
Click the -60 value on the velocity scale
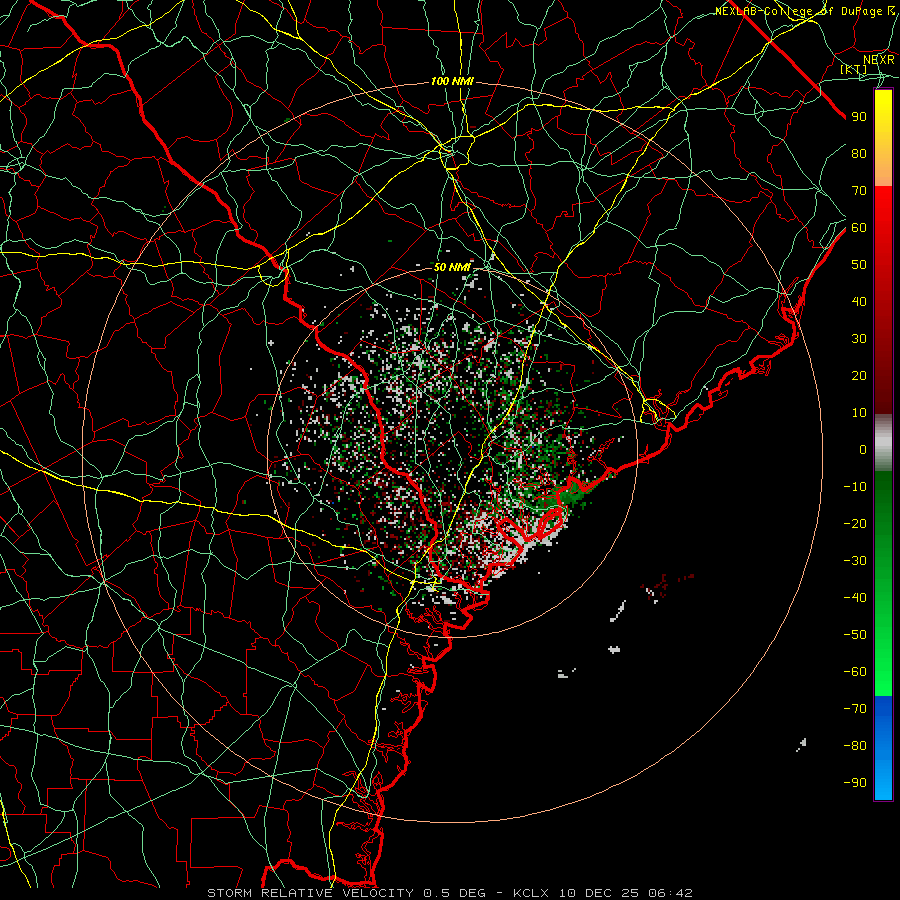pos(855,672)
